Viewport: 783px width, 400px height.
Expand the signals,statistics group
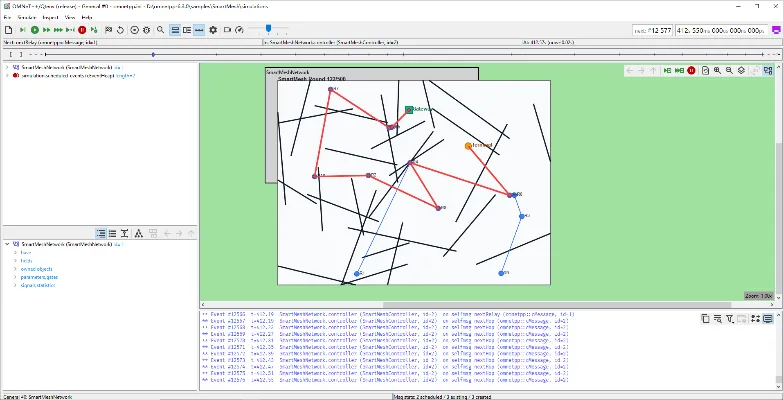point(15,285)
